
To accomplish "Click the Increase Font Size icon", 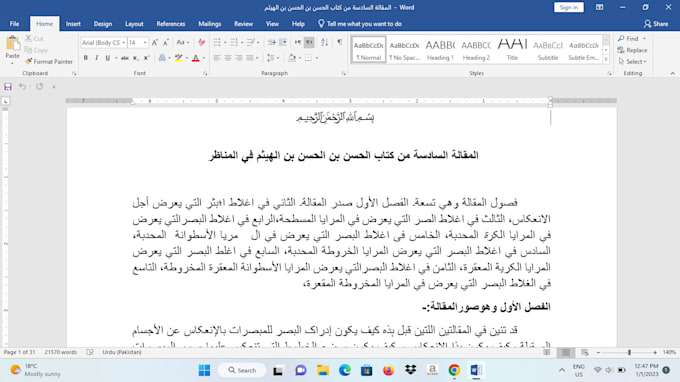I will coord(155,42).
